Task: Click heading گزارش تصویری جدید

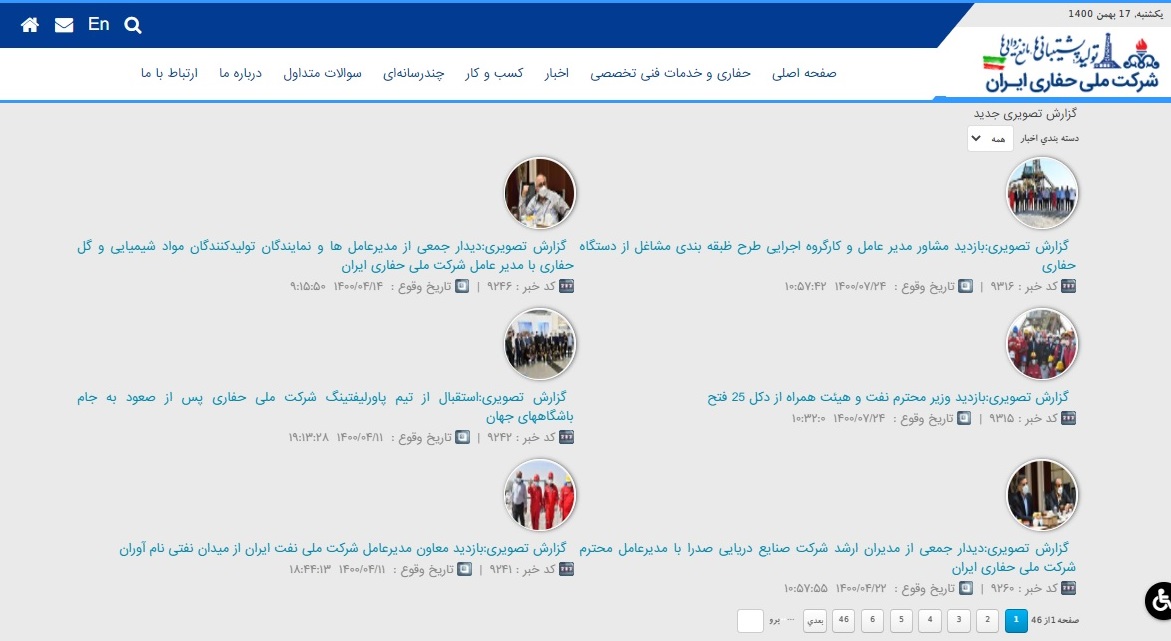Action: click(1025, 114)
